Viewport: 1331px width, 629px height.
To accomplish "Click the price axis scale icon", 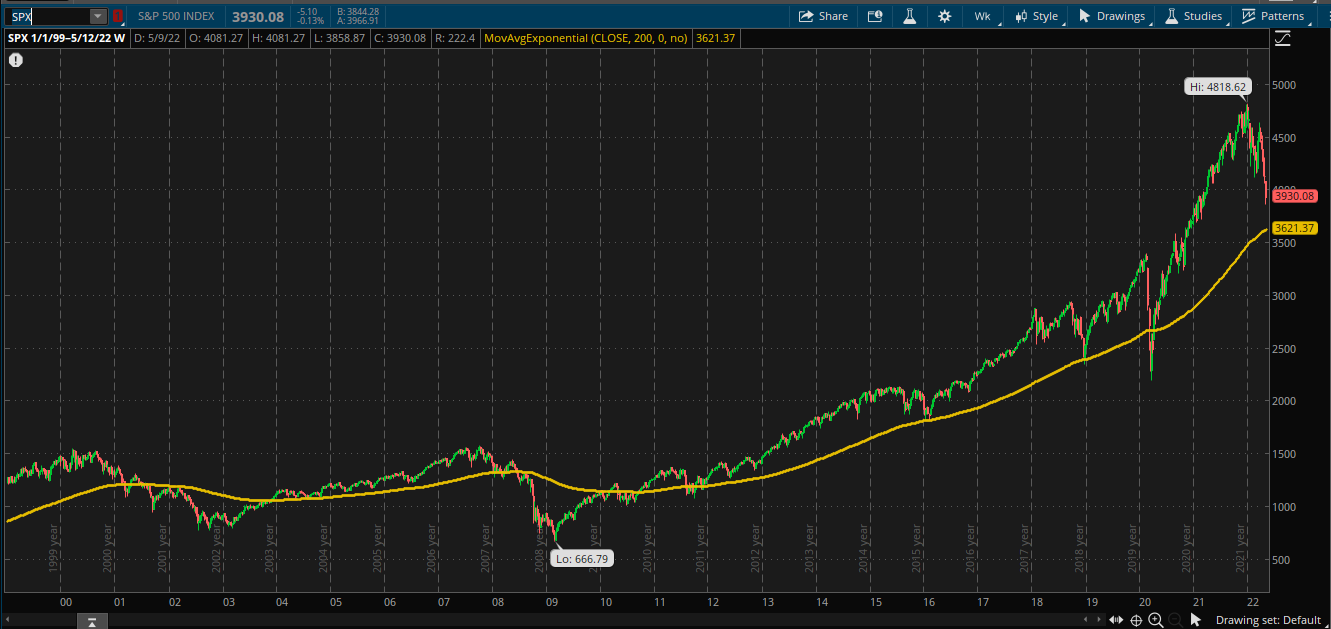I will (1283, 39).
